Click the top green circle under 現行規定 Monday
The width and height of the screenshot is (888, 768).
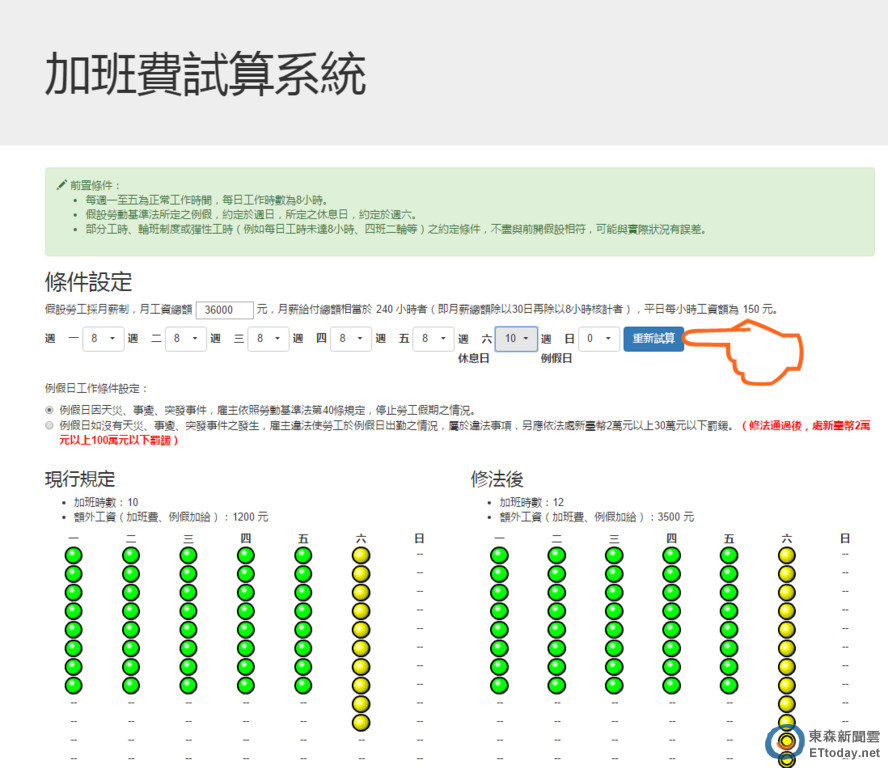[x=74, y=556]
